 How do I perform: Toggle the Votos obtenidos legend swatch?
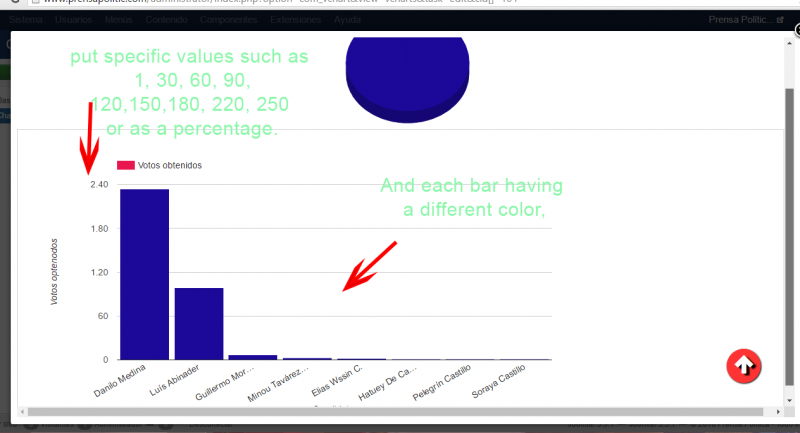click(x=126, y=165)
